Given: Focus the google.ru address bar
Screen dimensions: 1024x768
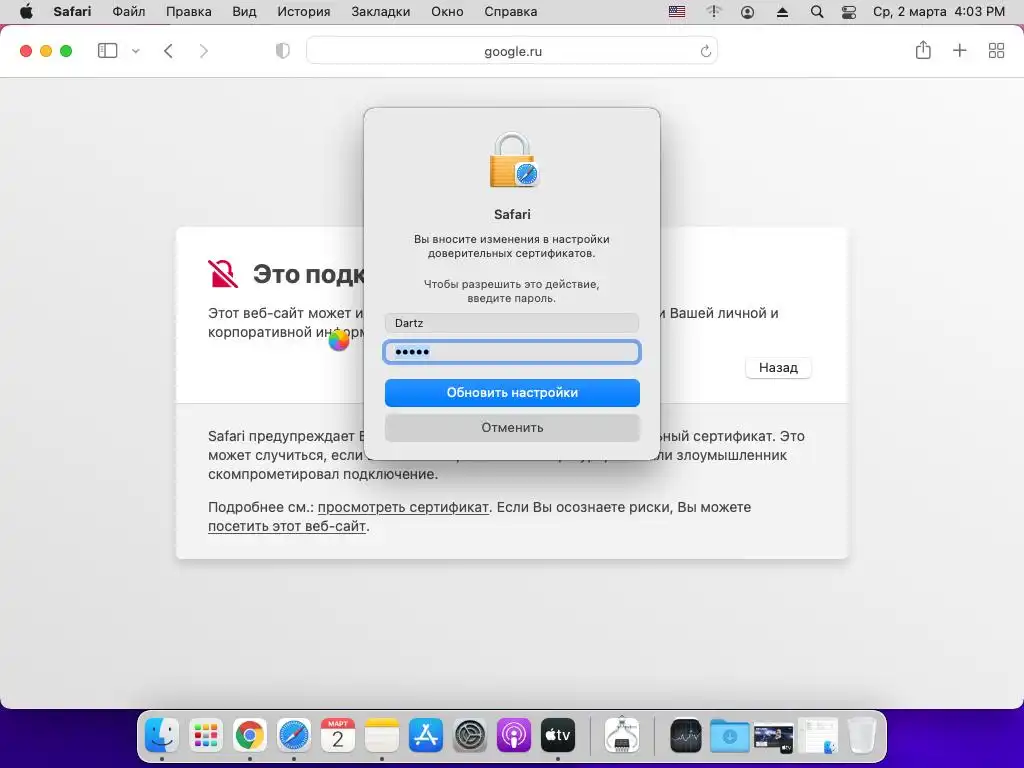Looking at the screenshot, I should pos(512,51).
